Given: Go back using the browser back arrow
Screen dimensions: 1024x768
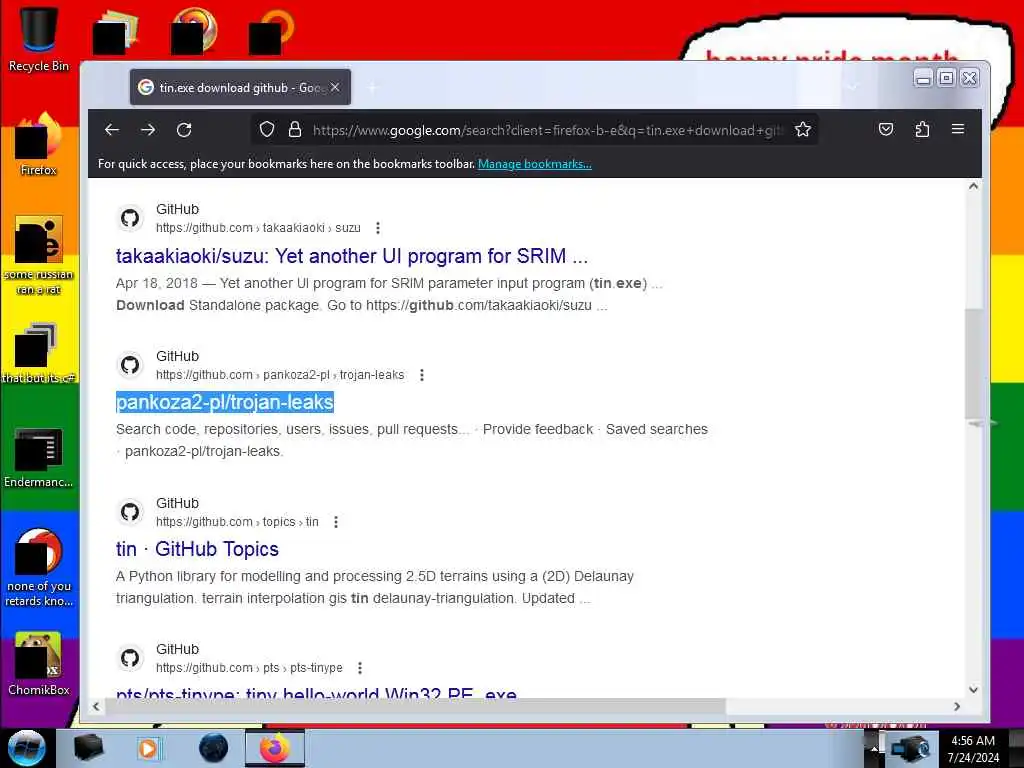Looking at the screenshot, I should pos(112,130).
